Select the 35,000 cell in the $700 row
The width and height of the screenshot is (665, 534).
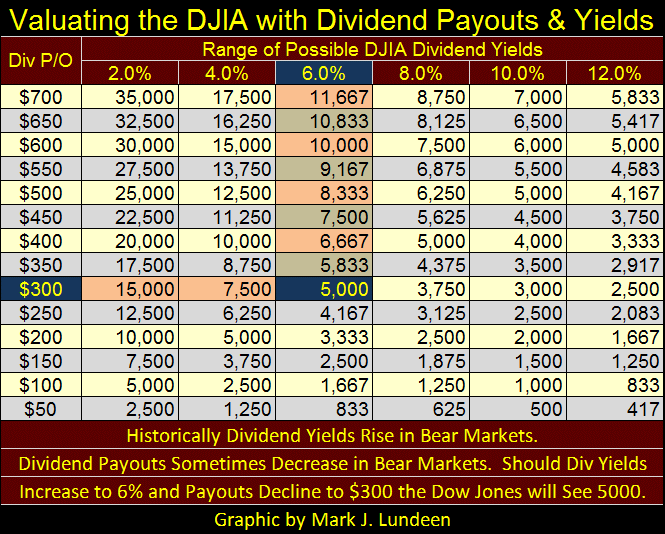pos(130,97)
